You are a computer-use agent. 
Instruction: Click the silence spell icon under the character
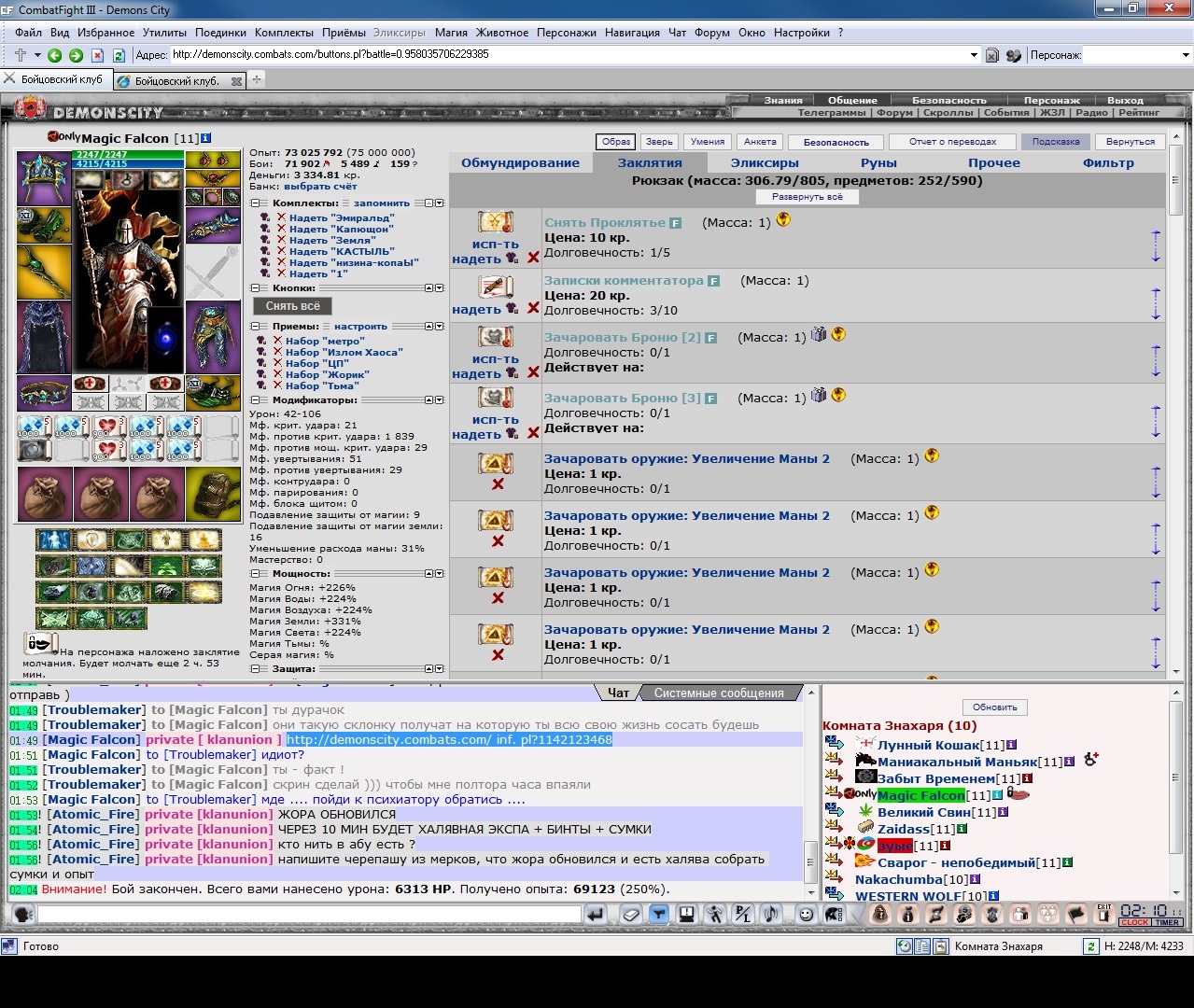point(40,643)
